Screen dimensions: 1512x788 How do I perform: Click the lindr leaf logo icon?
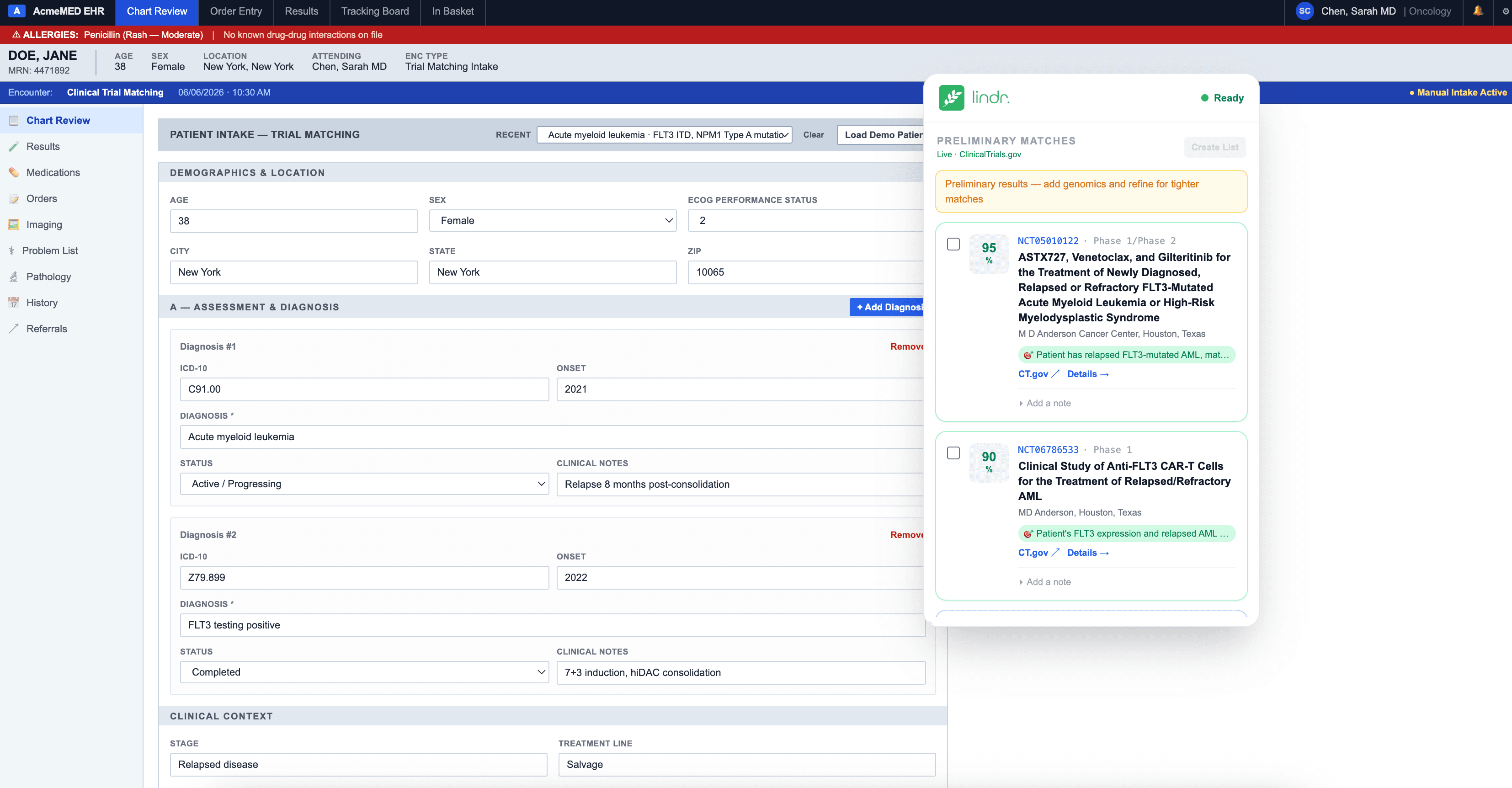pos(951,97)
